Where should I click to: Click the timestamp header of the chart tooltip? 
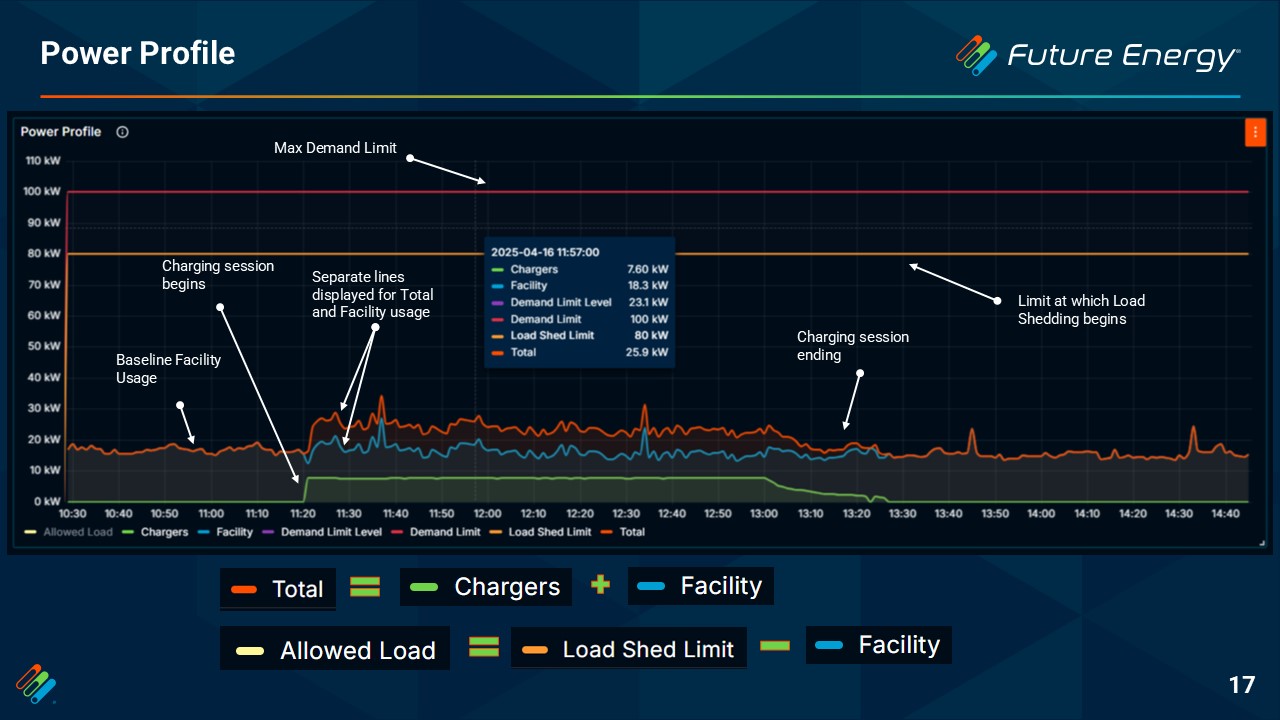[x=545, y=253]
